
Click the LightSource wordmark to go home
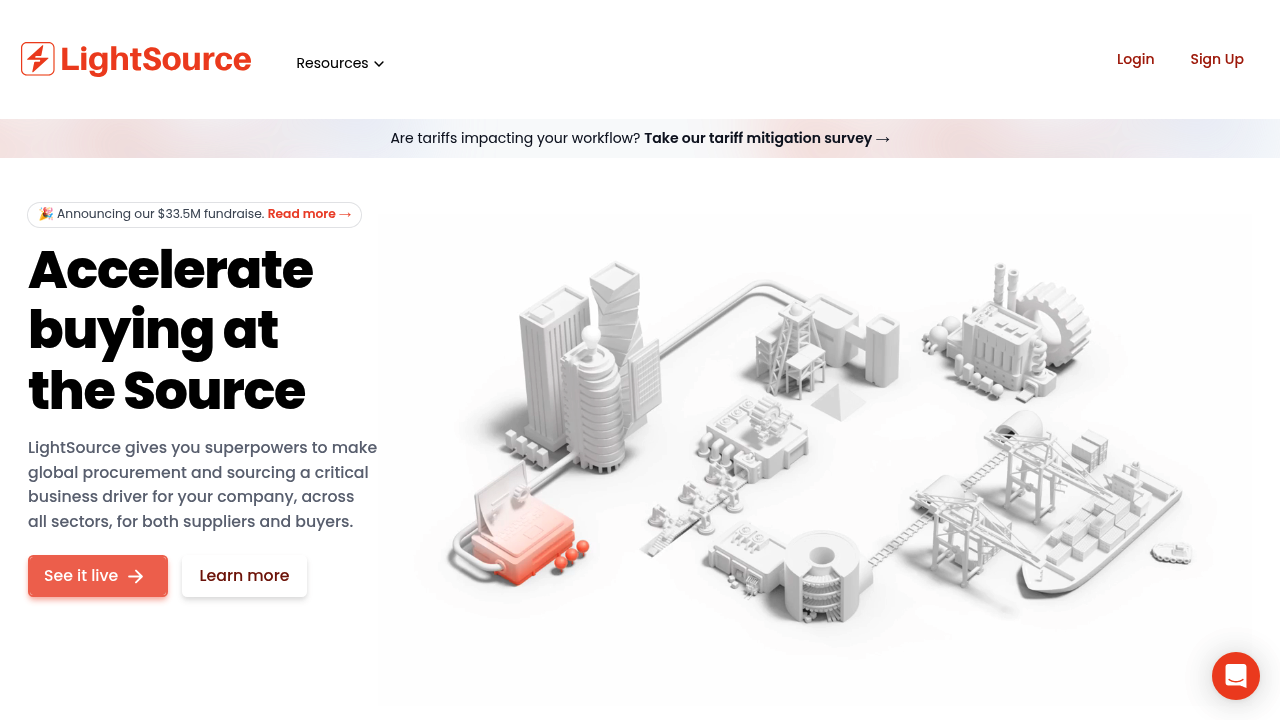pos(156,59)
